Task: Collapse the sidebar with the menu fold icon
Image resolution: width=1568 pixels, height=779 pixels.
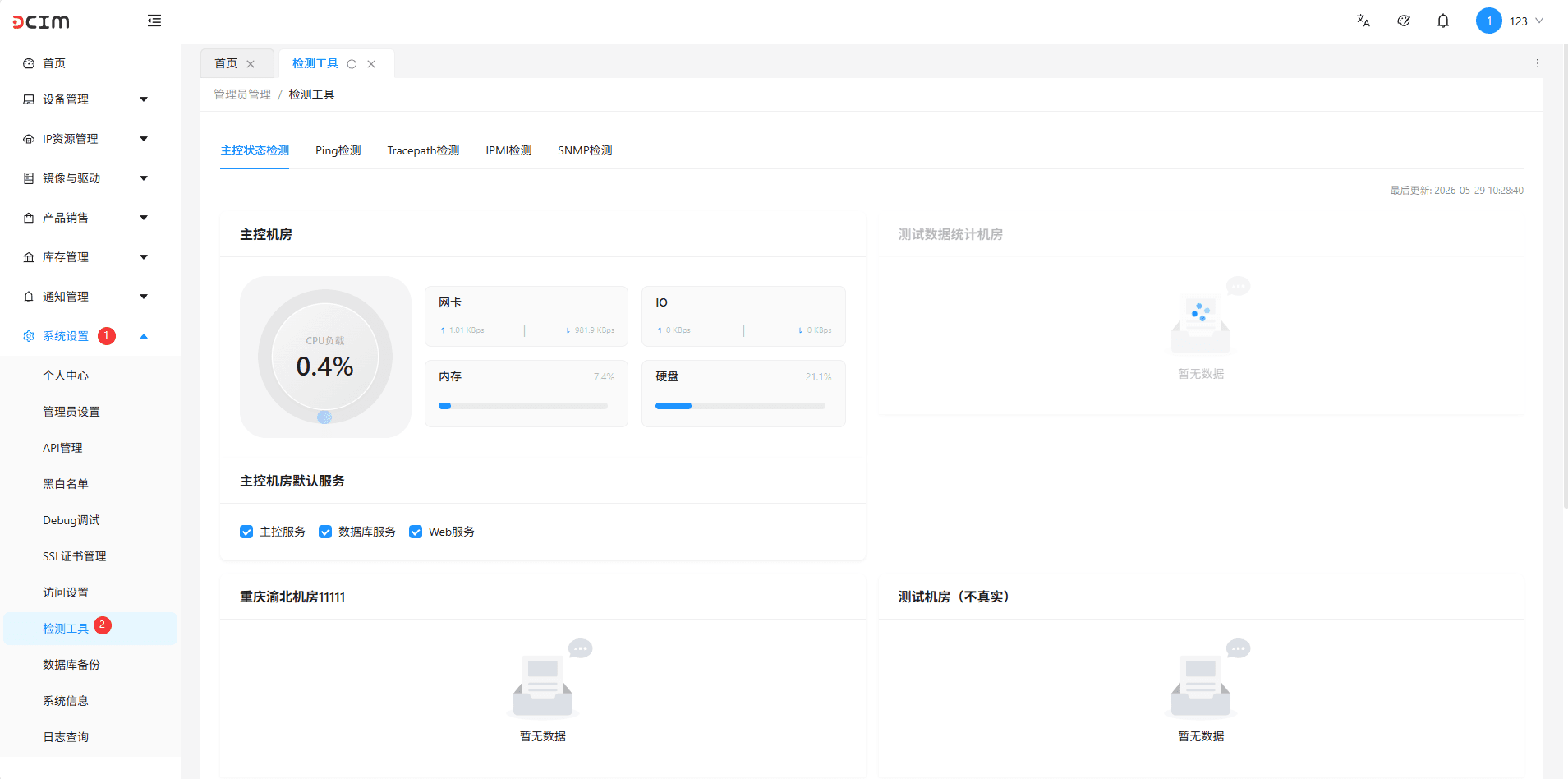Action: (x=154, y=21)
